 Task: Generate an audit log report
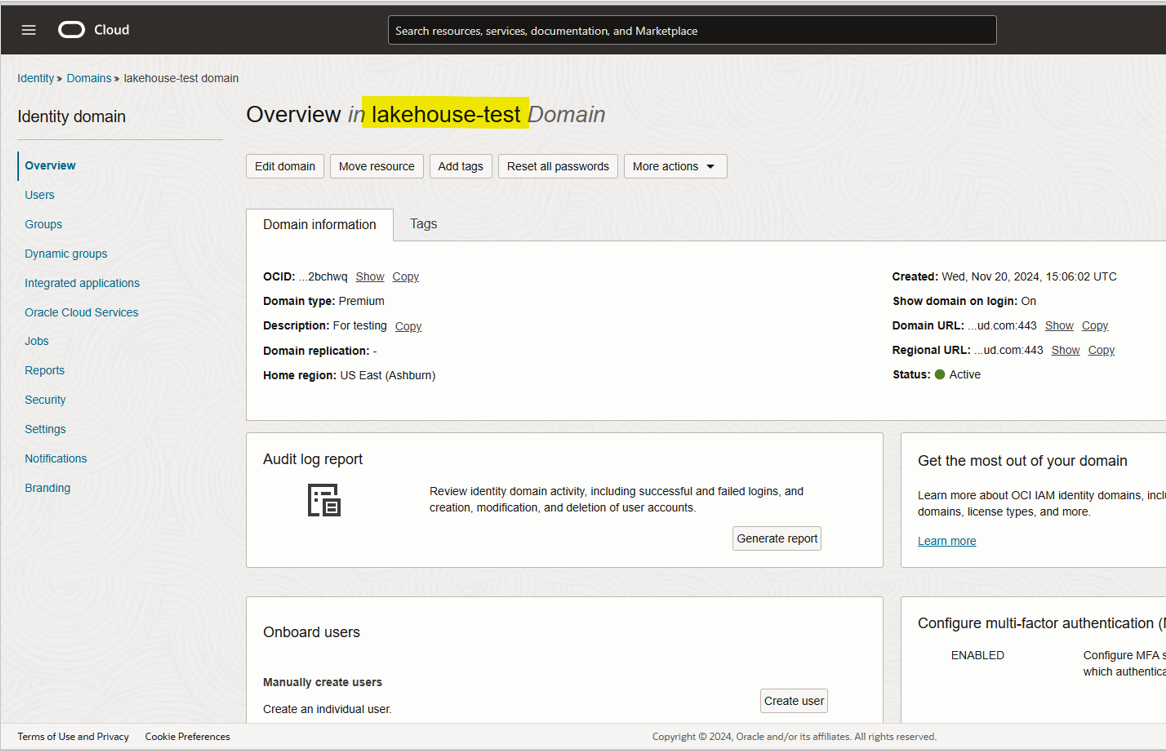tap(777, 538)
